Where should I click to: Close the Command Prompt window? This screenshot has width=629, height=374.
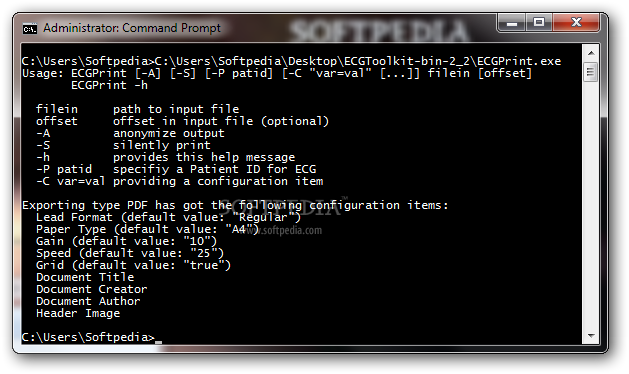pyautogui.click(x=576, y=22)
